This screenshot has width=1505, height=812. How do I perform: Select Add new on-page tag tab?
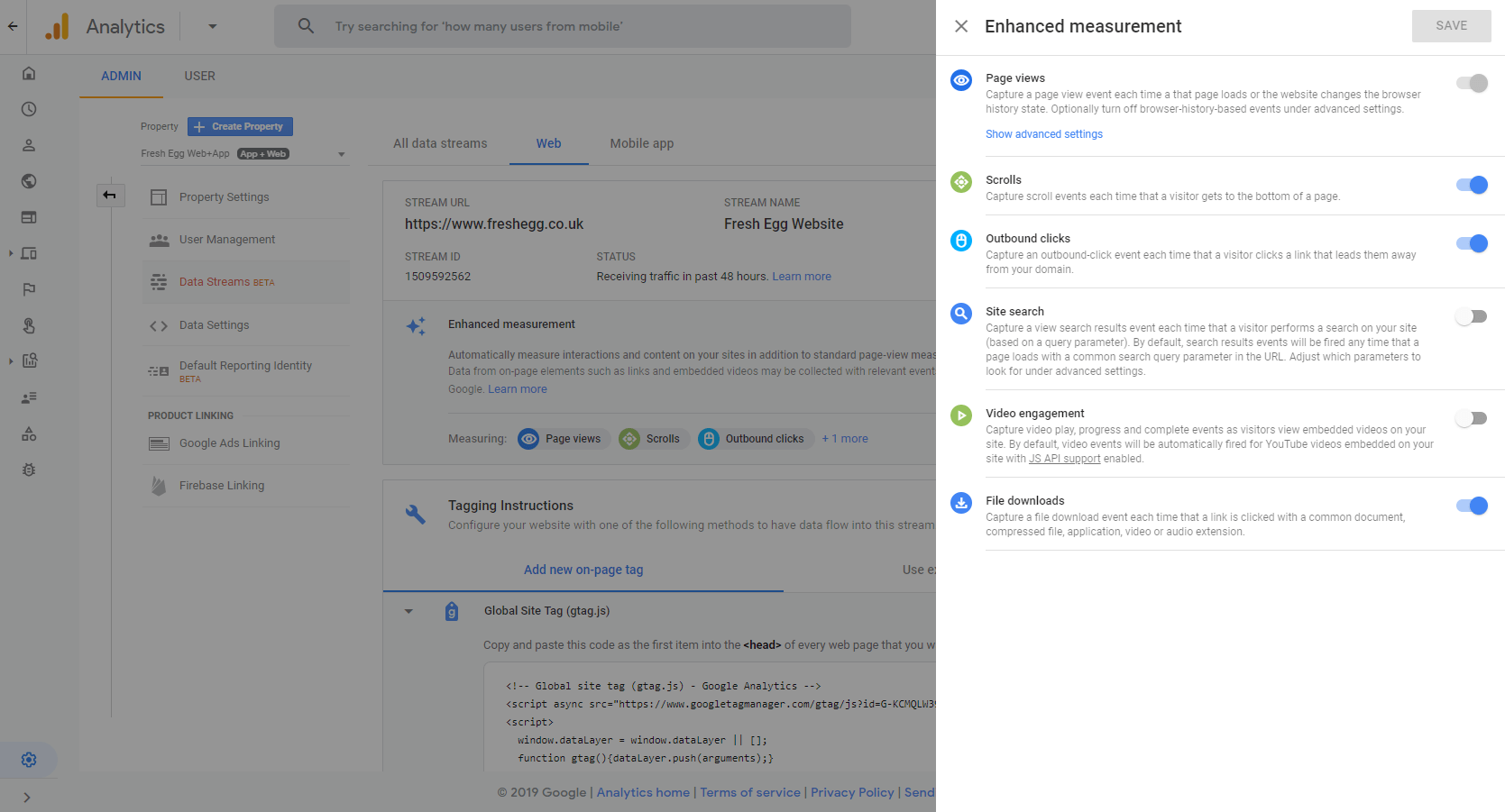(x=583, y=570)
